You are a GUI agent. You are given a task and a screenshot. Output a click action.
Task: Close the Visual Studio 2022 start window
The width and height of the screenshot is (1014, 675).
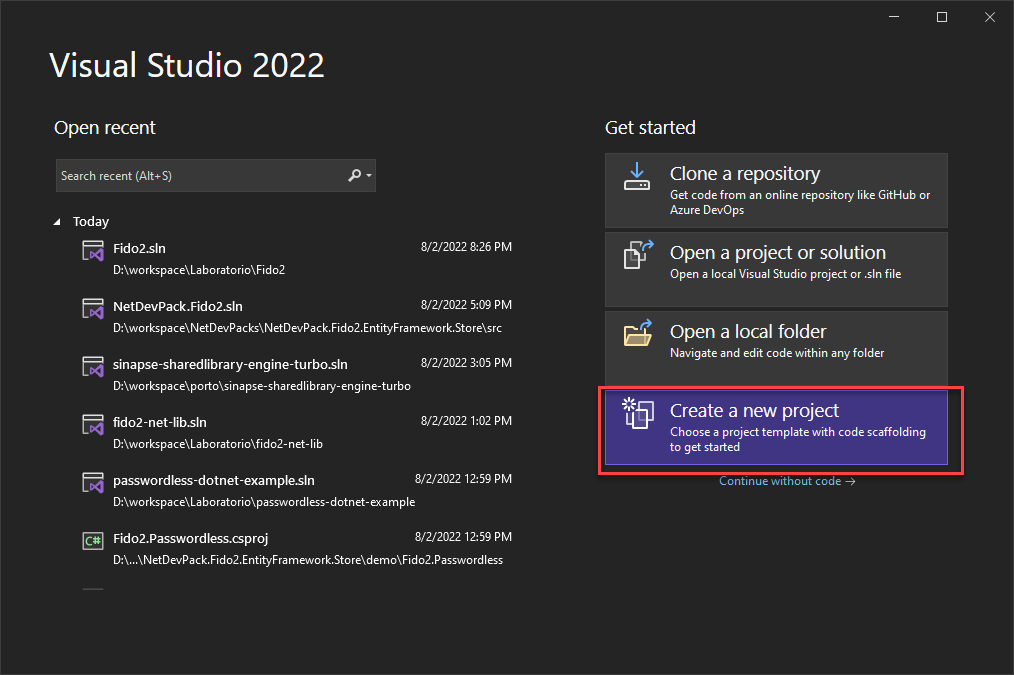989,17
